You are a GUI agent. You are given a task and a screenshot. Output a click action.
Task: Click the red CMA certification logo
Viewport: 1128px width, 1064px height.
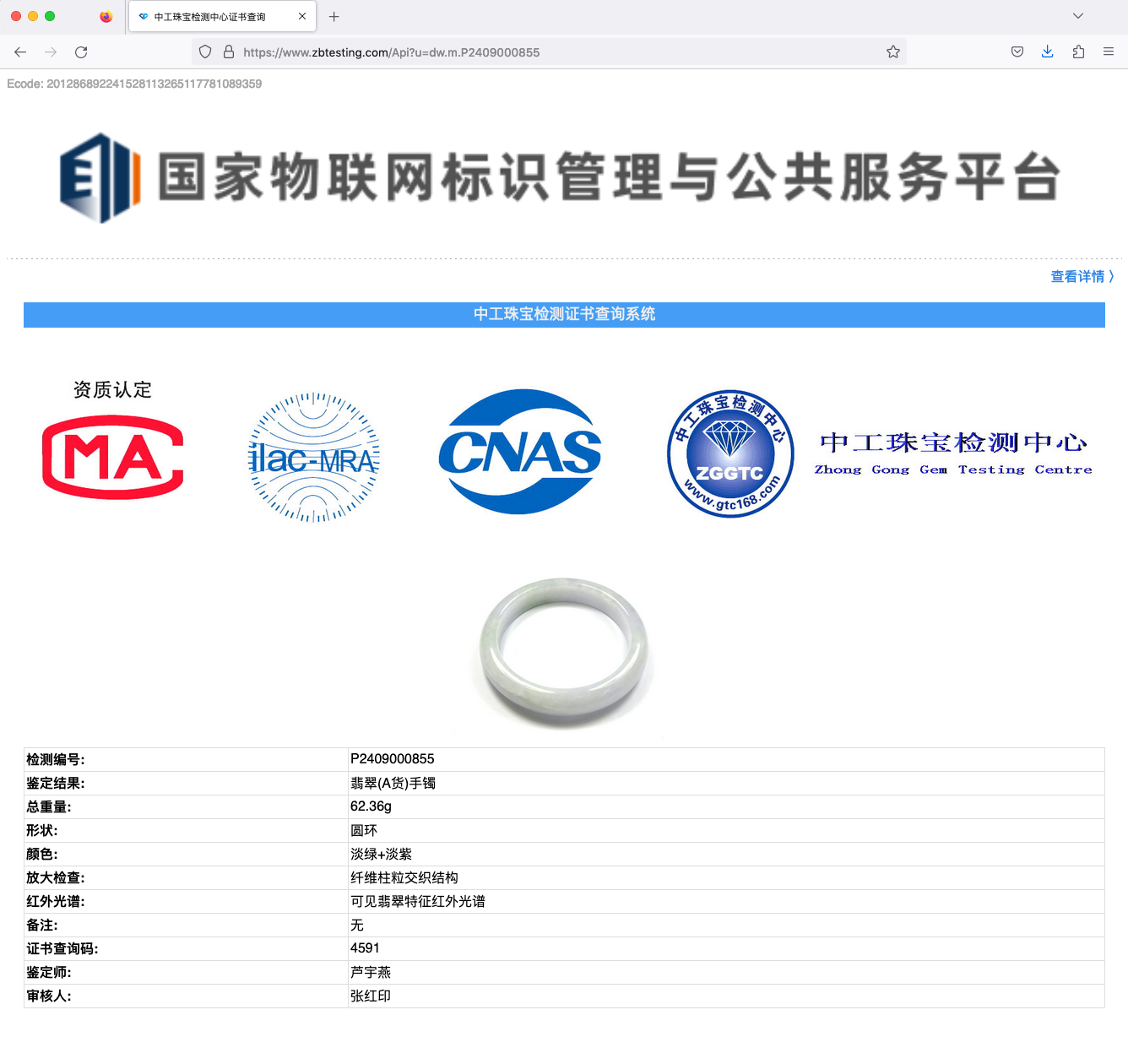click(x=113, y=457)
